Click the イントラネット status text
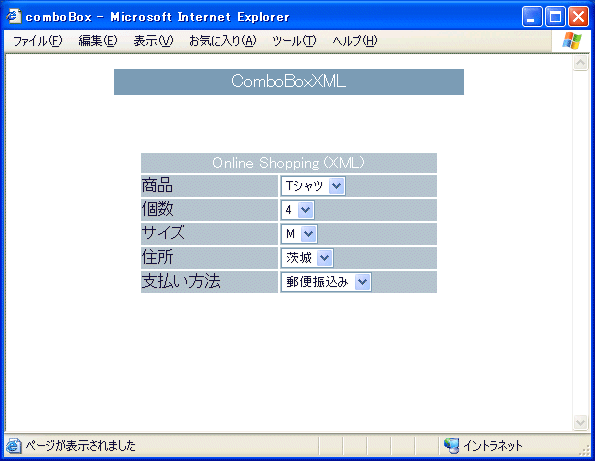The height and width of the screenshot is (461, 595). (493, 445)
